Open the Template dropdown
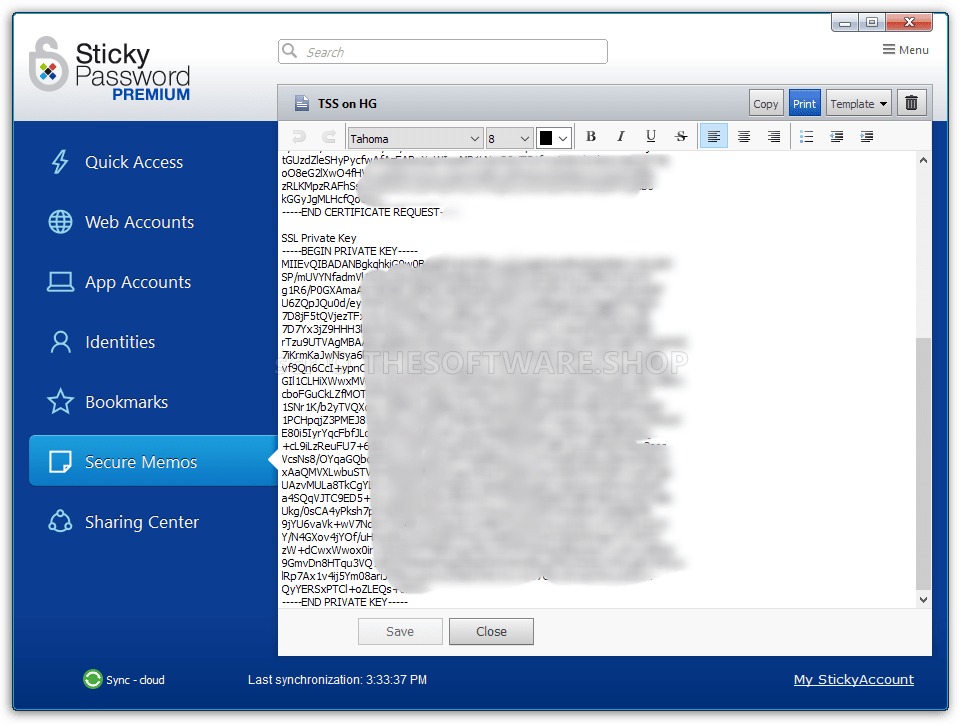Viewport: 962px width, 724px height. (x=859, y=103)
